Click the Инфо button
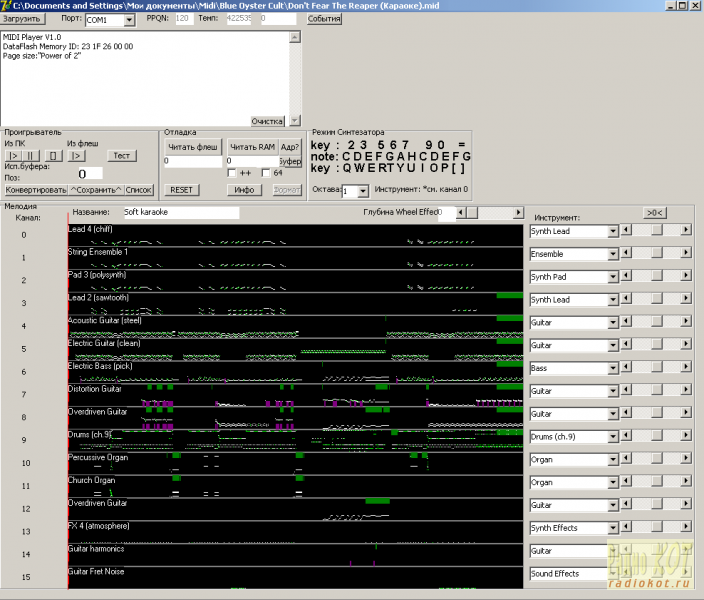Viewport: 704px width, 600px height. click(x=244, y=190)
